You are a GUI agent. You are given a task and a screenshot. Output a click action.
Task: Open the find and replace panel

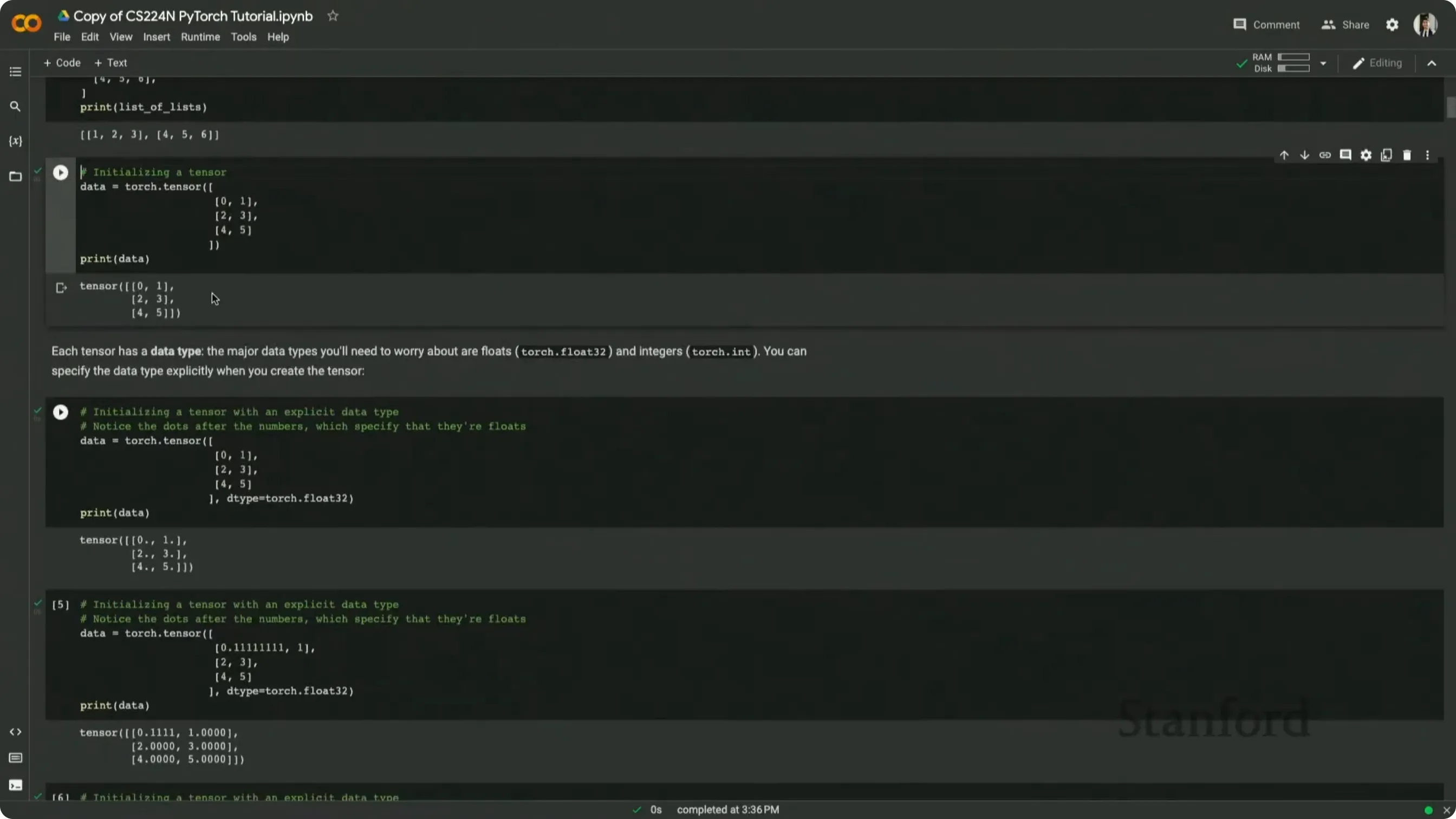point(15,106)
